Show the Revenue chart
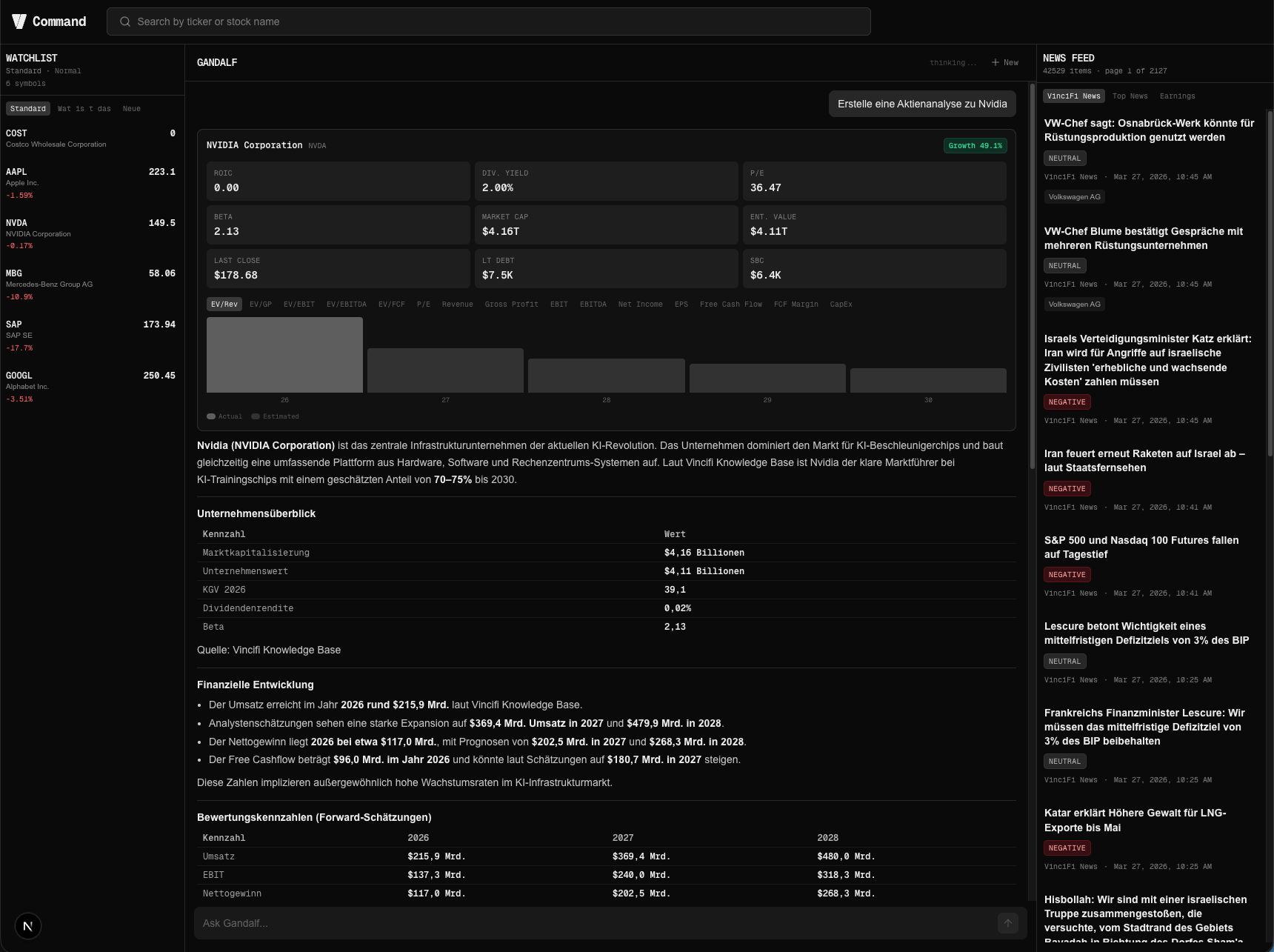The width and height of the screenshot is (1274, 952). click(x=458, y=304)
